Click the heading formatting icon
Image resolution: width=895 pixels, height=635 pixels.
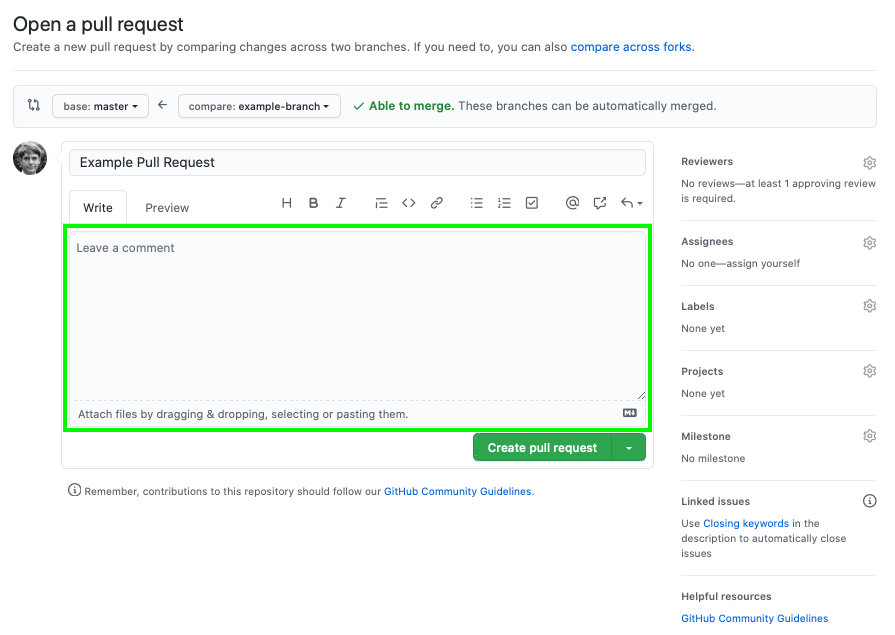(287, 203)
